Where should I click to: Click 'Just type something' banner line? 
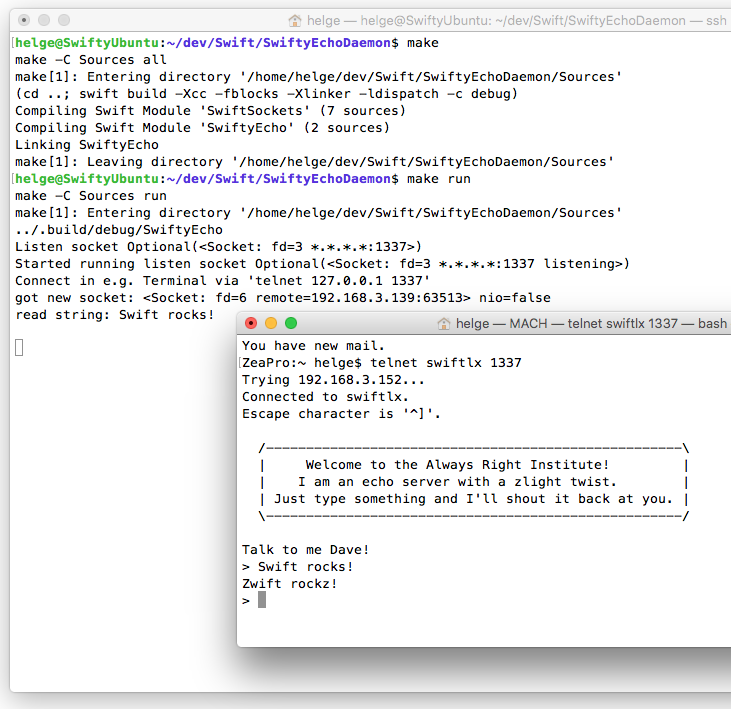point(474,499)
